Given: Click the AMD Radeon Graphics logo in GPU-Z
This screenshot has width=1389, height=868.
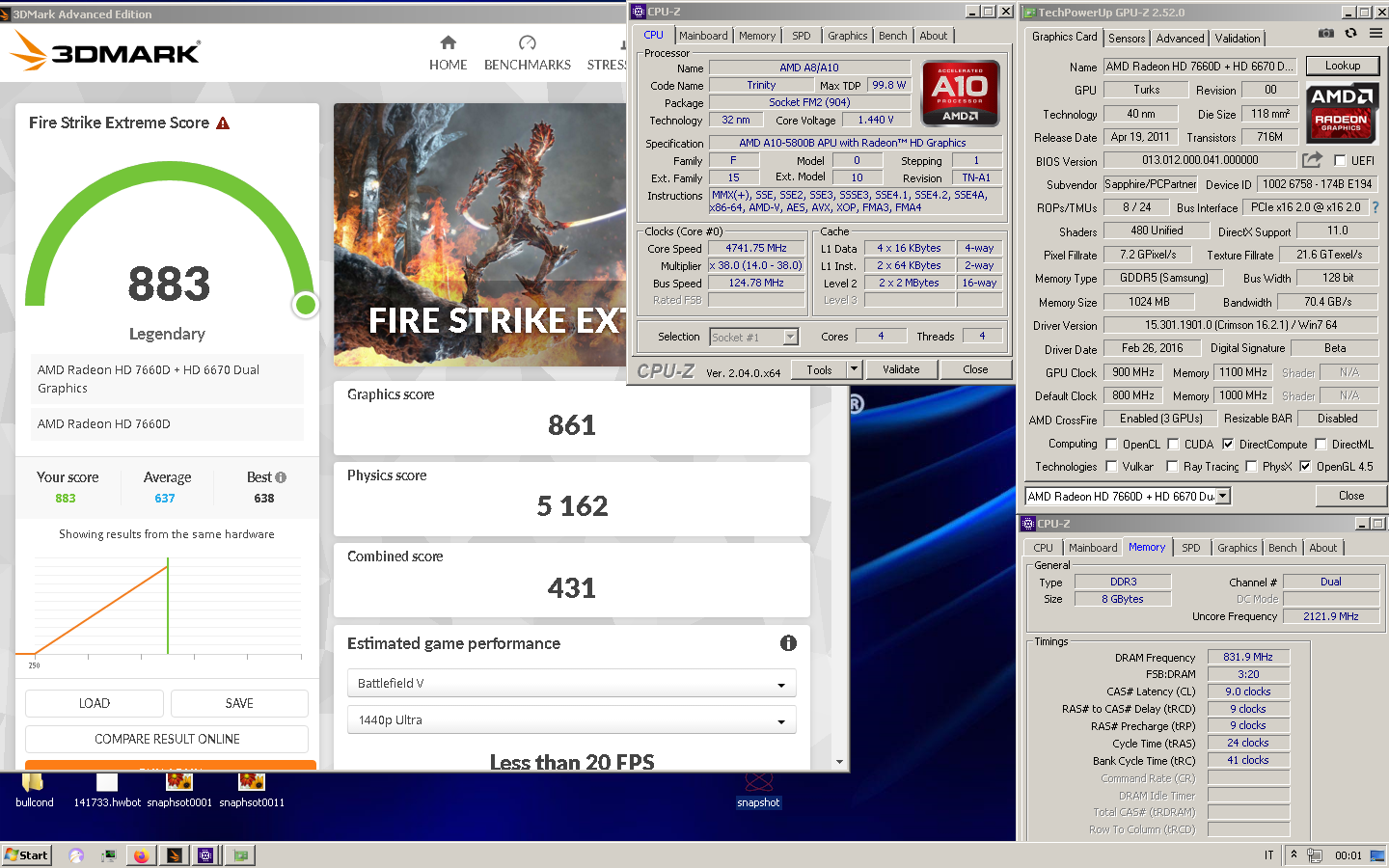Looking at the screenshot, I should pyautogui.click(x=1342, y=113).
